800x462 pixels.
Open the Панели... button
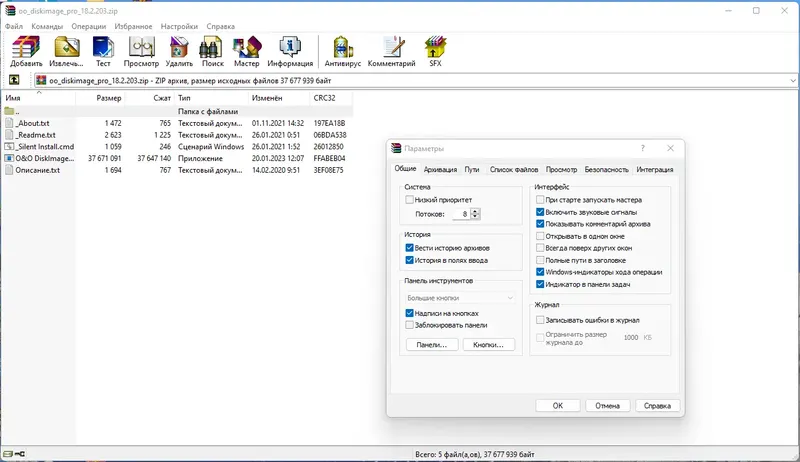(432, 345)
